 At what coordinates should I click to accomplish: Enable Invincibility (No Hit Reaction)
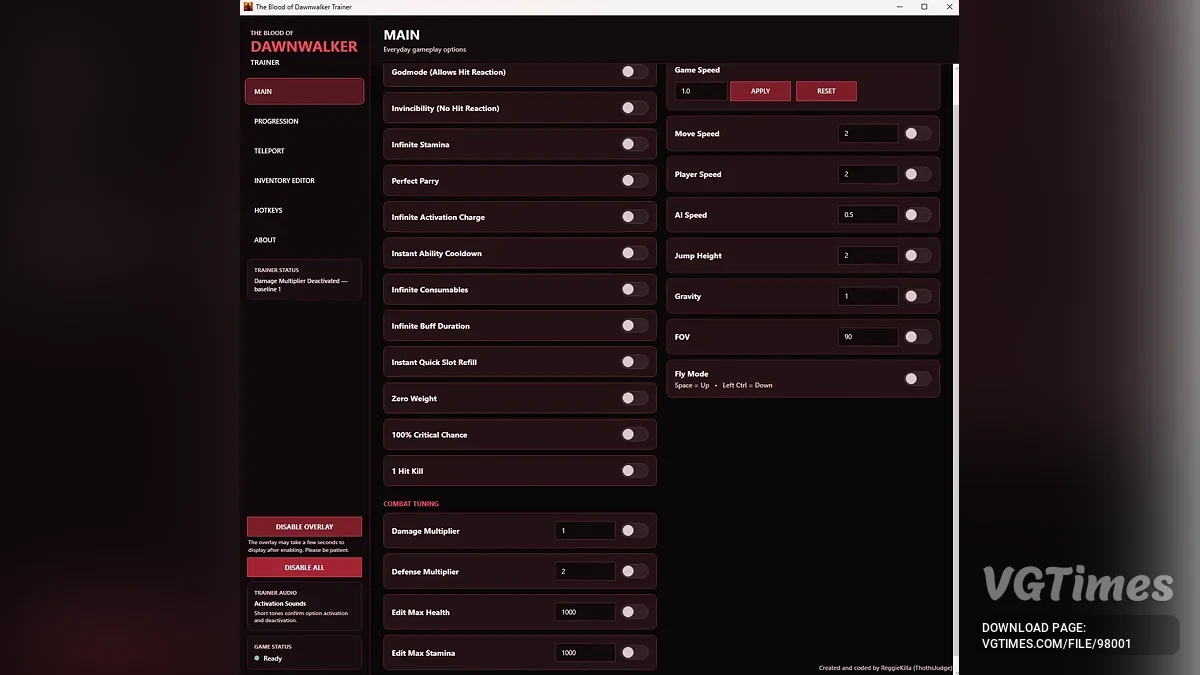[x=634, y=108]
